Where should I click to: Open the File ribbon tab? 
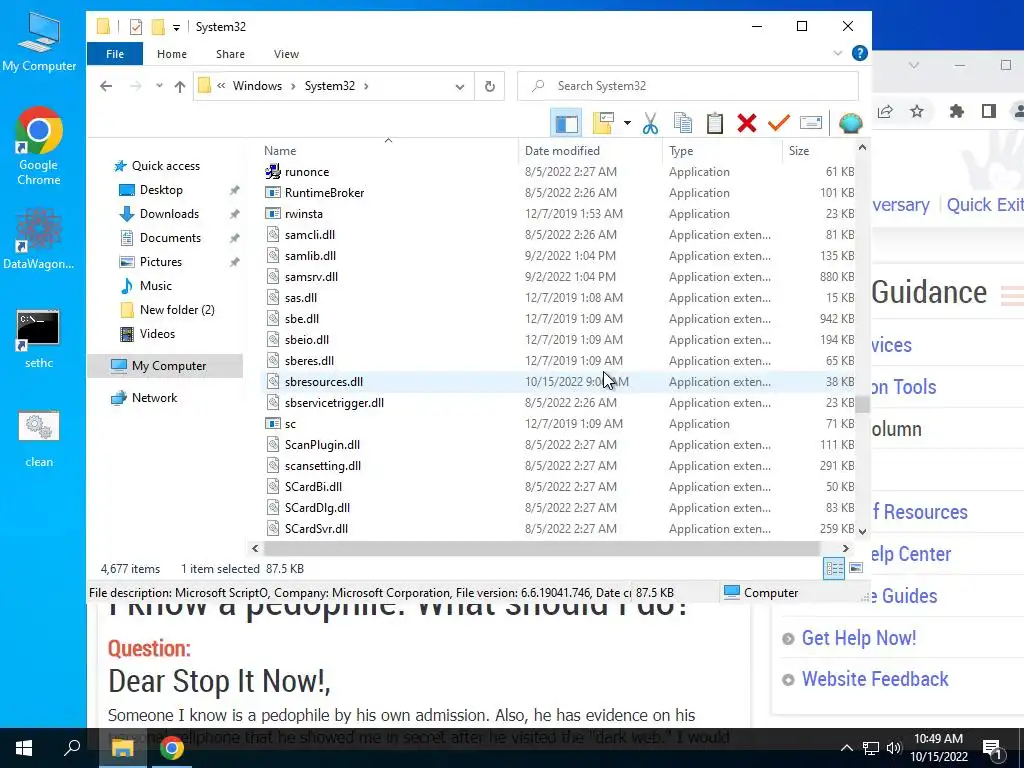tap(115, 54)
